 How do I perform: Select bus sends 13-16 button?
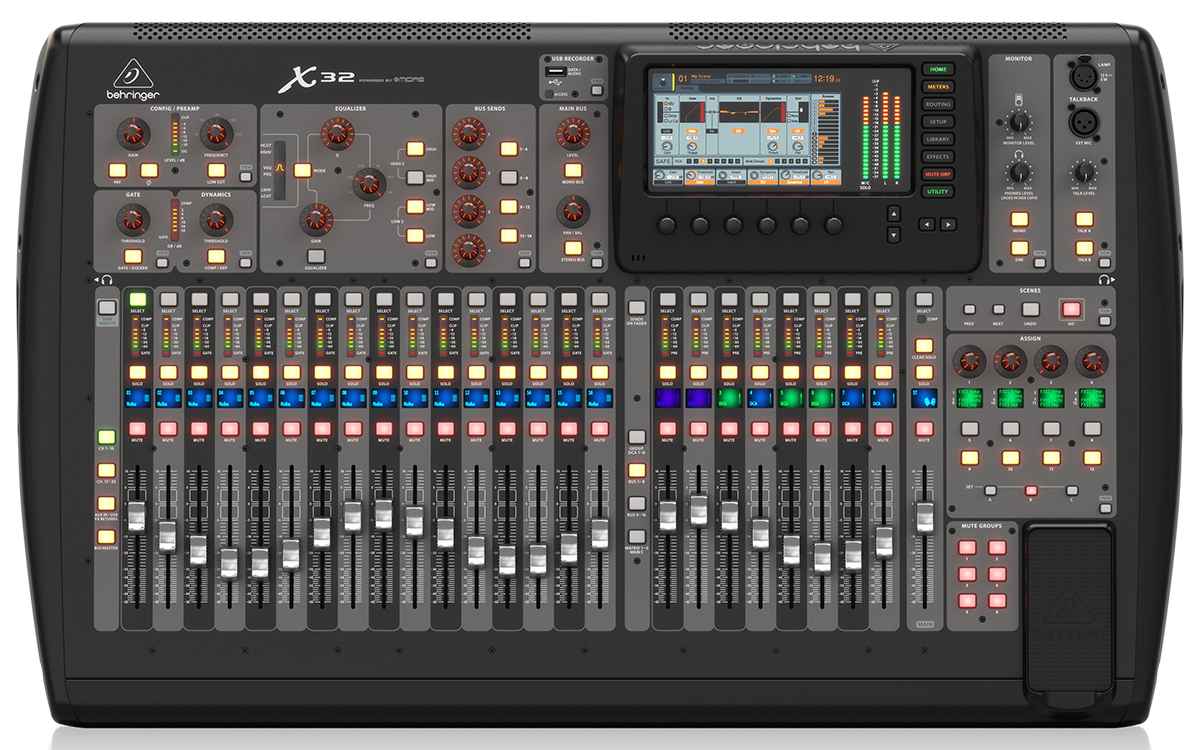pyautogui.click(x=508, y=237)
